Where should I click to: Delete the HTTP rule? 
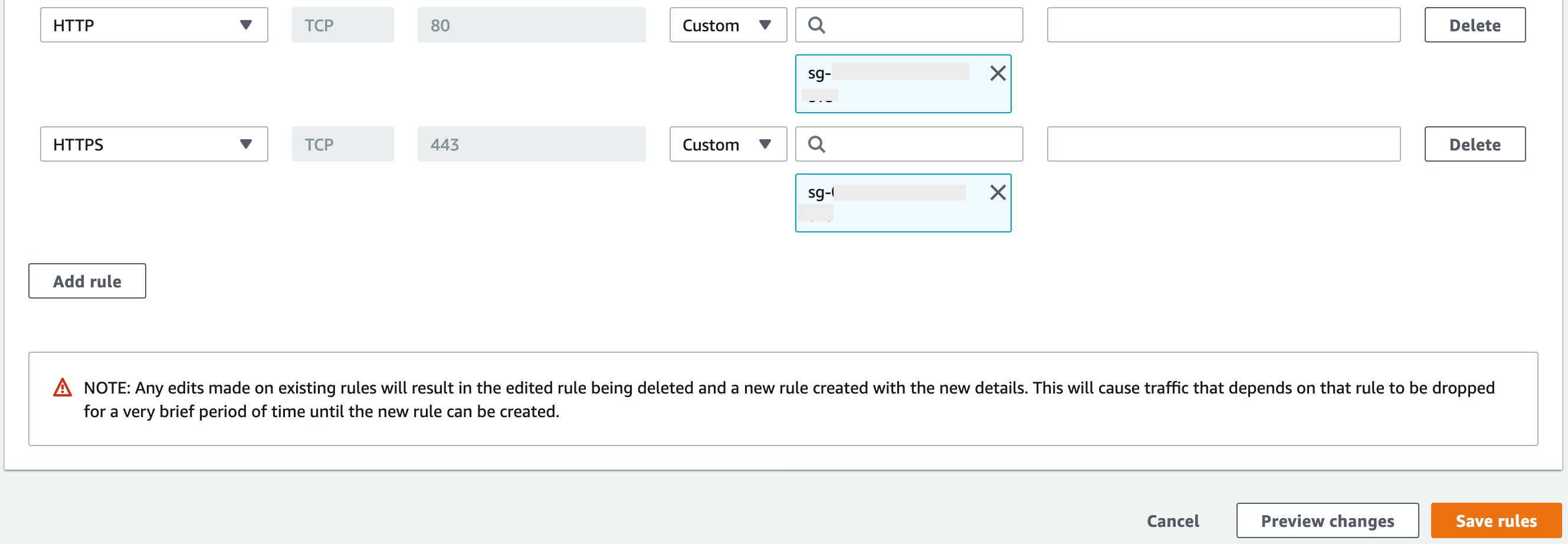(x=1474, y=25)
